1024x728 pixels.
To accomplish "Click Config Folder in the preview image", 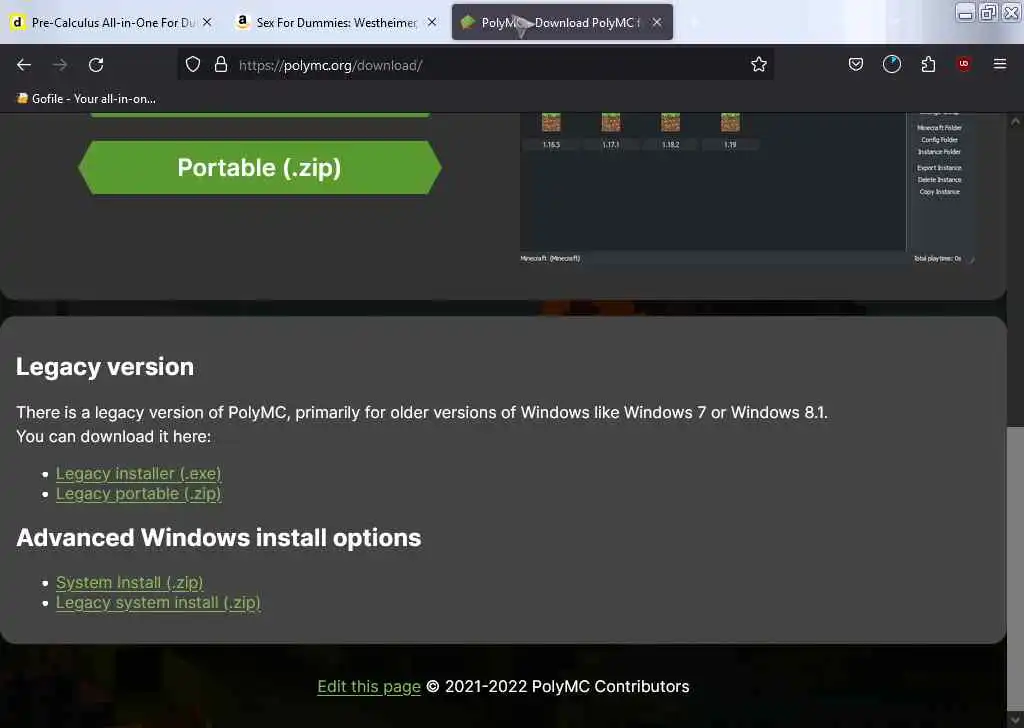I will [x=939, y=140].
